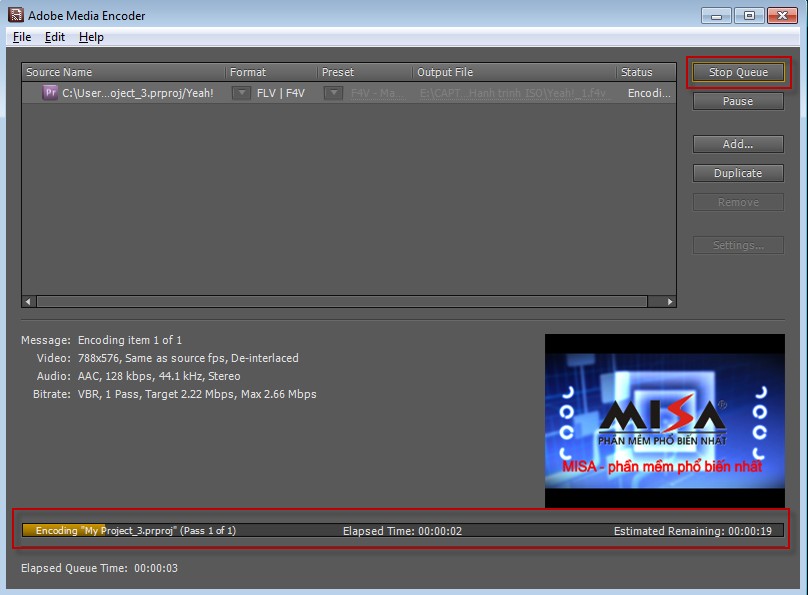Click the Remove button
Image resolution: width=808 pixels, height=595 pixels.
[x=738, y=202]
